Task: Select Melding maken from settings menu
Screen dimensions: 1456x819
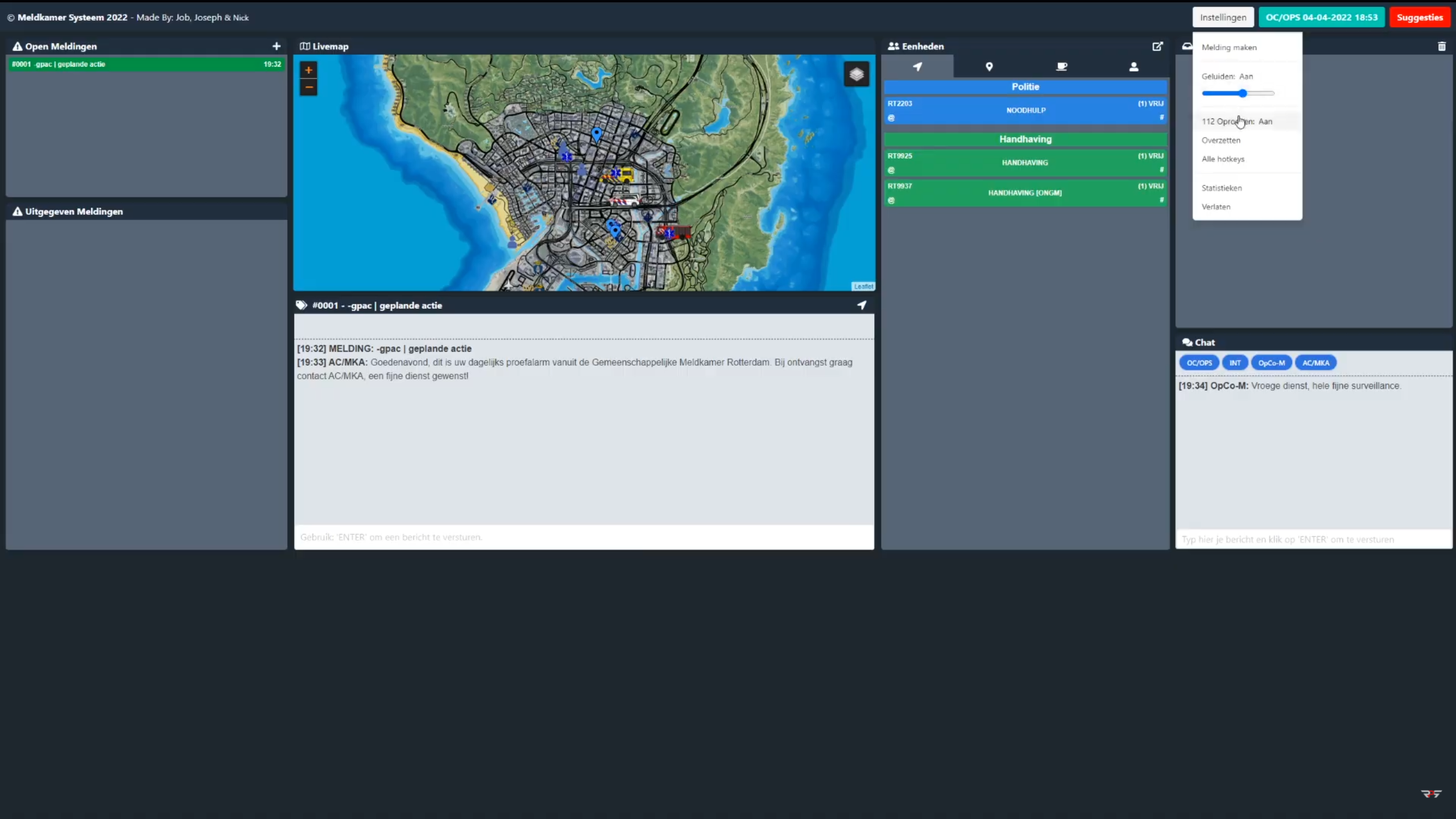Action: [1229, 47]
